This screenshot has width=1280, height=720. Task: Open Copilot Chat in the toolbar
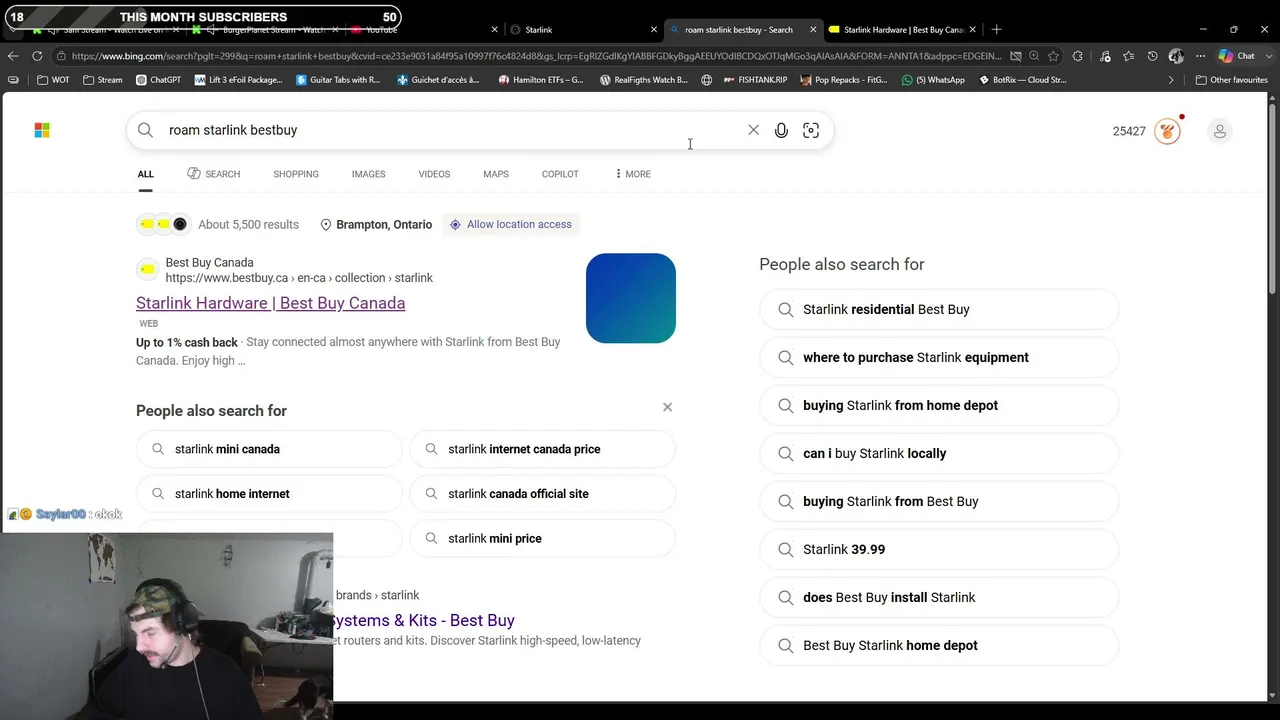(x=1237, y=56)
